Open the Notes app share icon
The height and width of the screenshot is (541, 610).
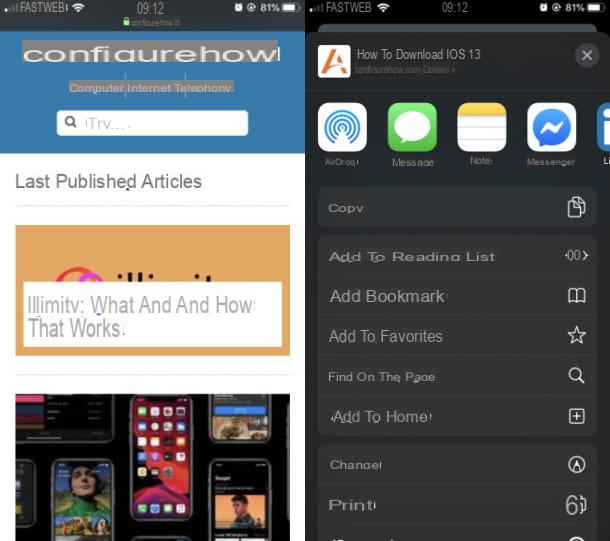pos(482,127)
